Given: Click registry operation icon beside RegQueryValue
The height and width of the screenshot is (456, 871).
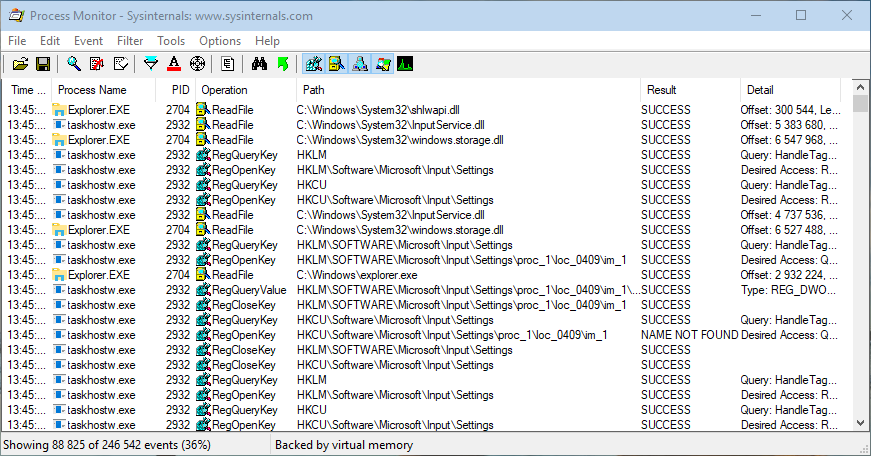Looking at the screenshot, I should pos(203,290).
